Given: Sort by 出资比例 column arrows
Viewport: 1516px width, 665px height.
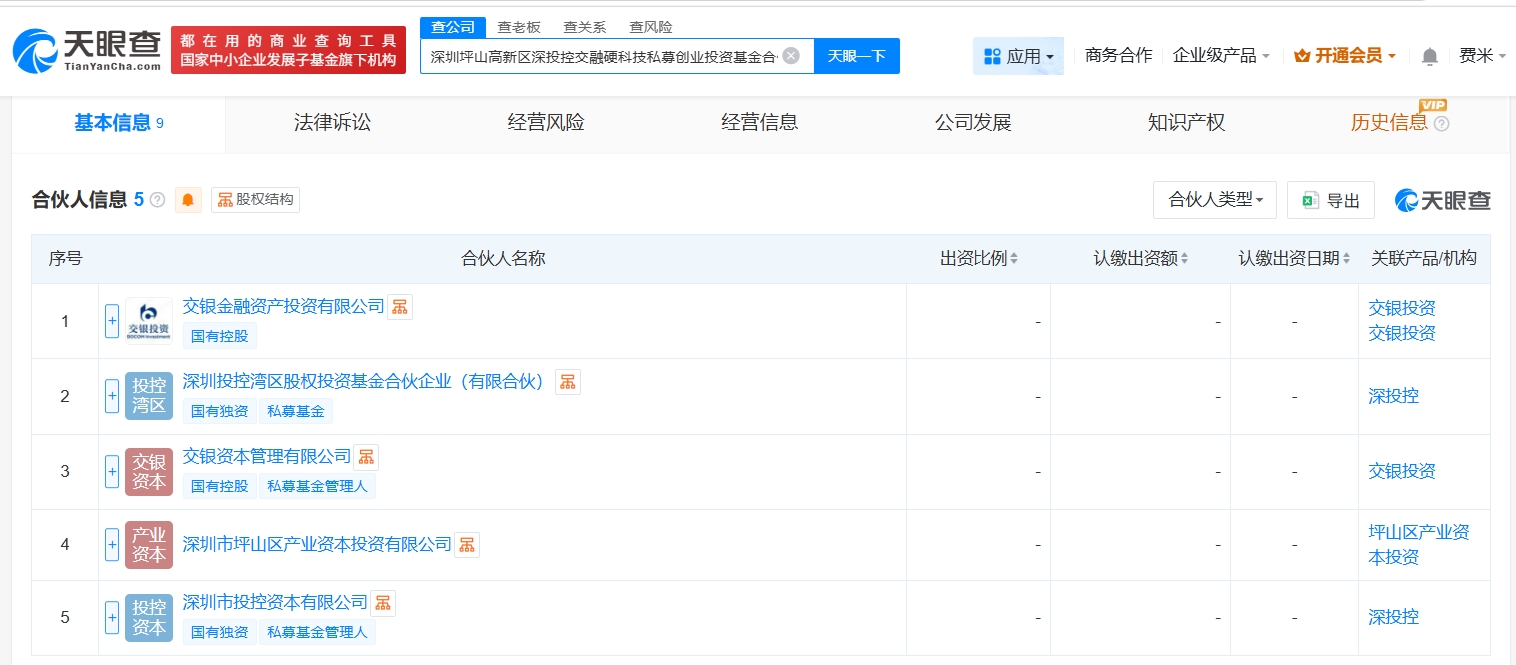Looking at the screenshot, I should (1014, 259).
